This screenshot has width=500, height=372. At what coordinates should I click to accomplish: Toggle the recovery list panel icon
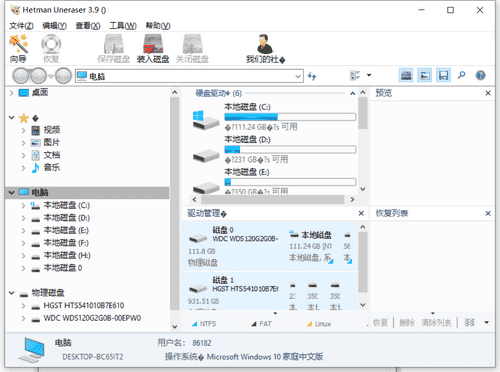tap(443, 75)
